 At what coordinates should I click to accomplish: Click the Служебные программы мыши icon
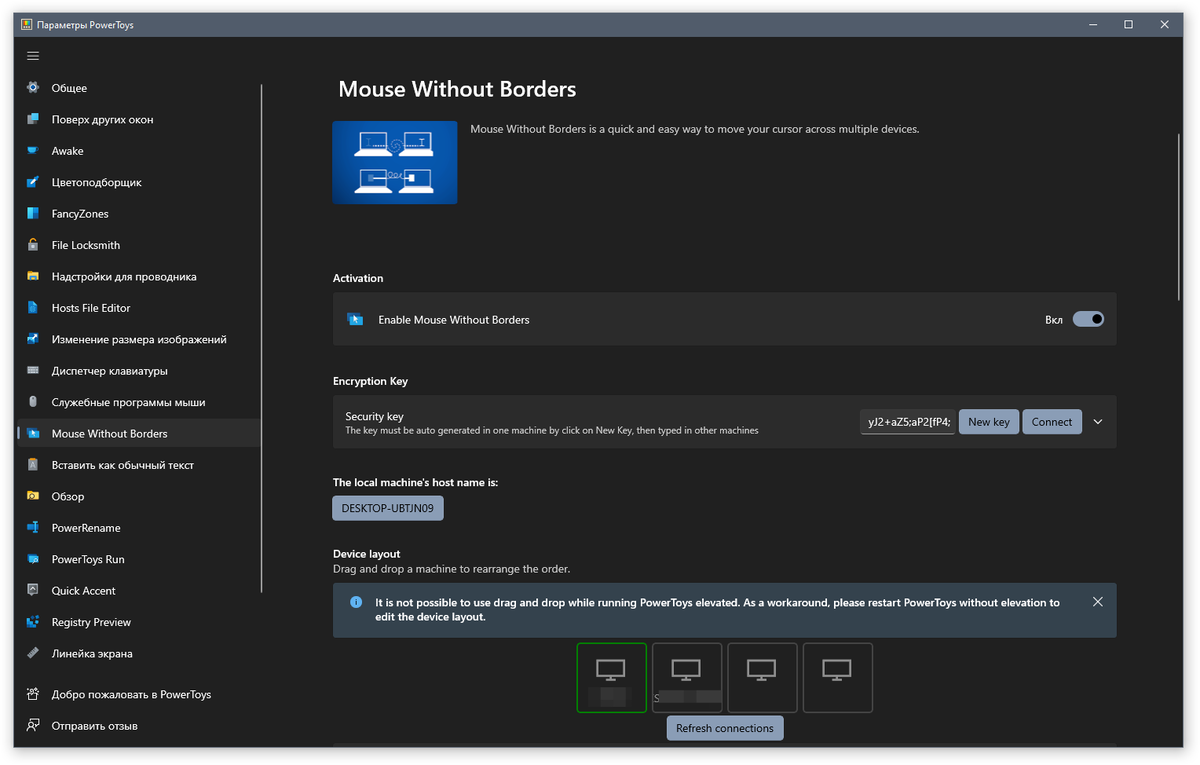point(33,402)
